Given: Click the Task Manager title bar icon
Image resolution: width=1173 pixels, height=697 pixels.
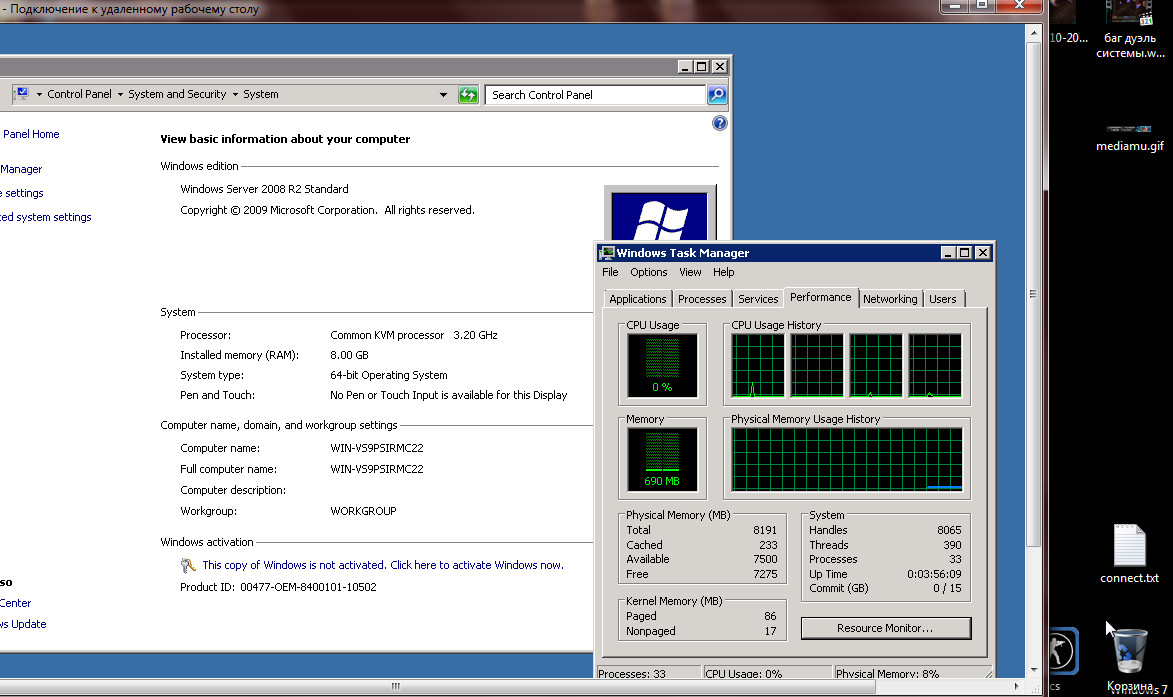Looking at the screenshot, I should point(607,253).
